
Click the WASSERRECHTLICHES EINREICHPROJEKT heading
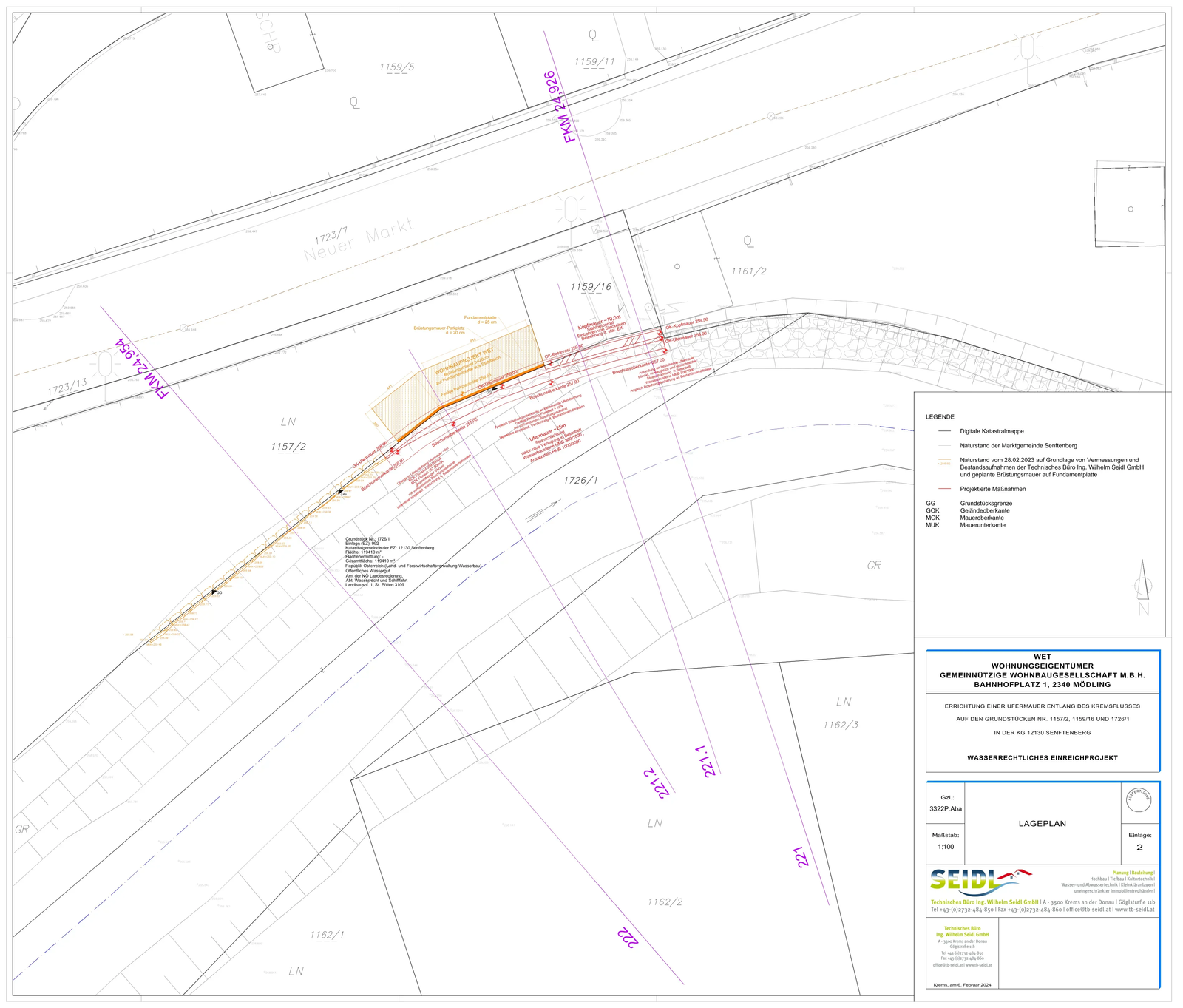pos(1042,757)
